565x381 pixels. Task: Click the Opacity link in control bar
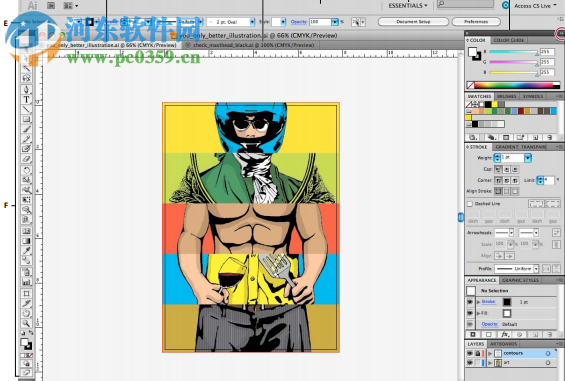[x=299, y=22]
